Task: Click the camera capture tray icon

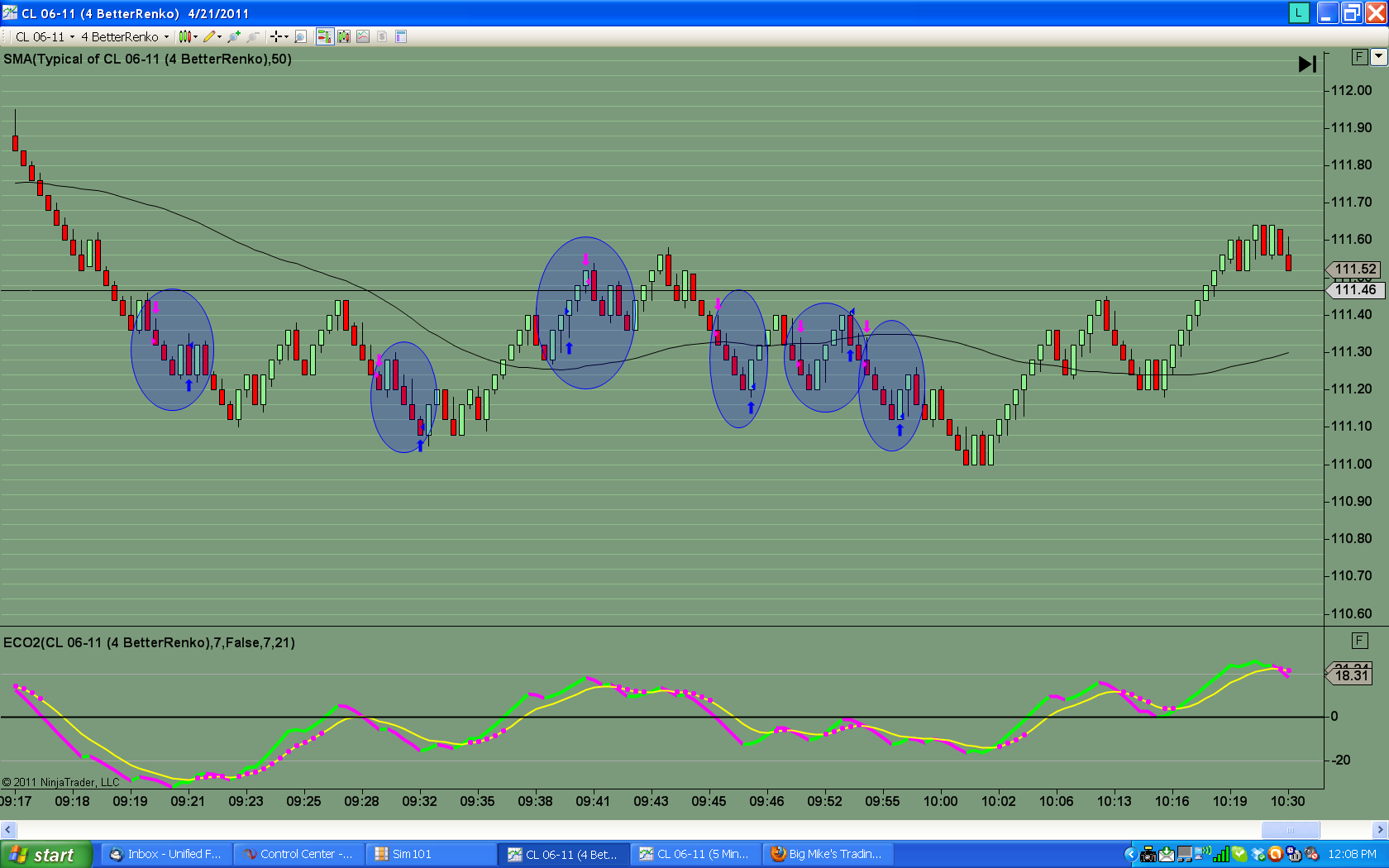Action: coord(1148,855)
